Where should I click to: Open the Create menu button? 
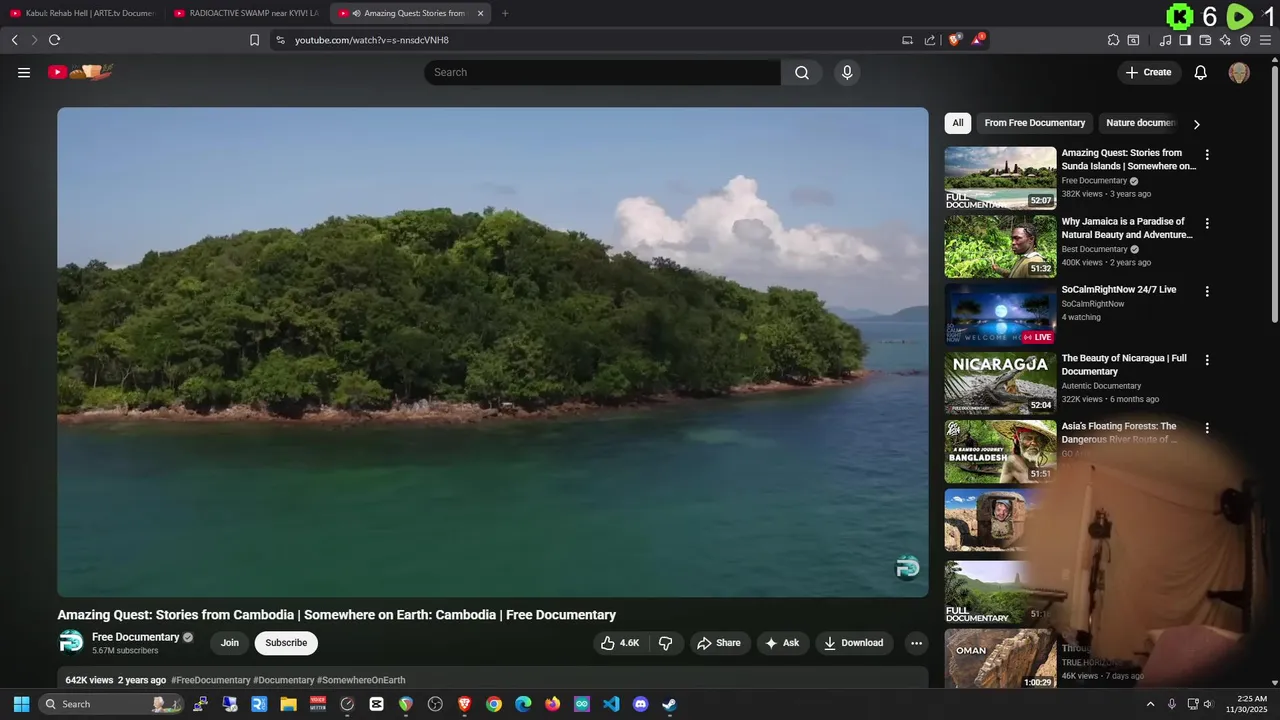click(1149, 72)
